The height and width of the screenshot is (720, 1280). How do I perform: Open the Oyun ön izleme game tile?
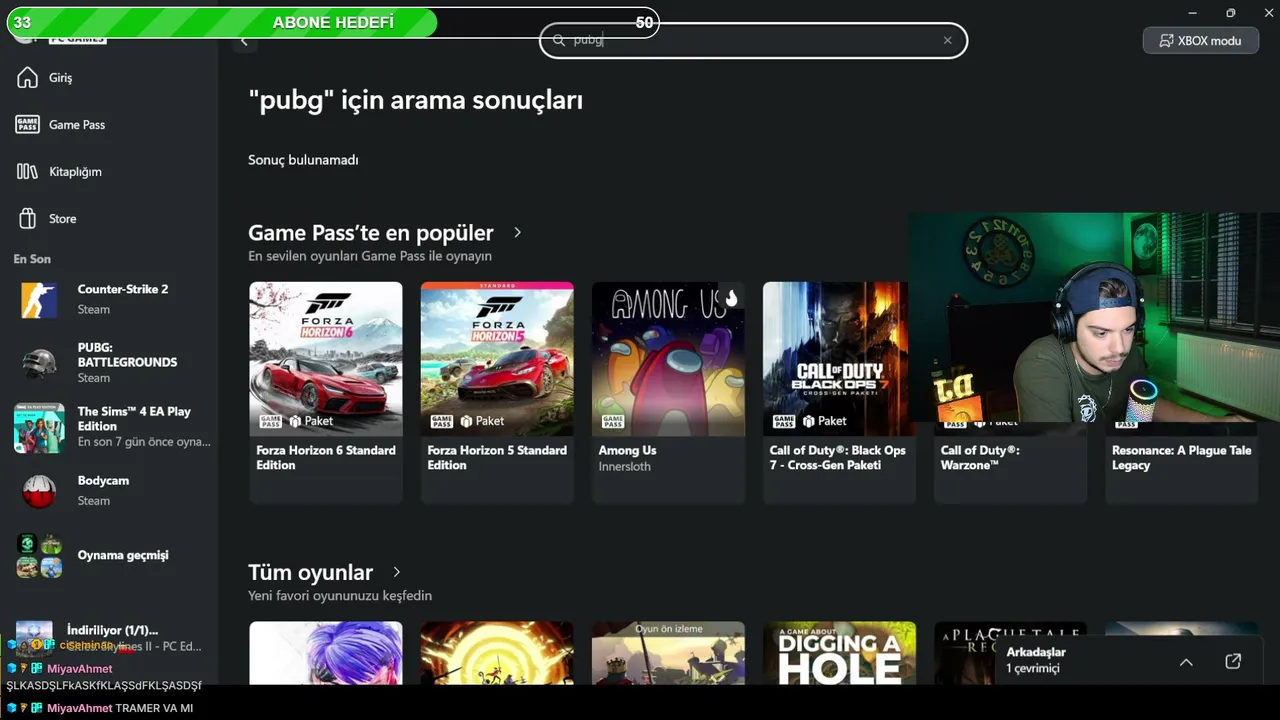(668, 653)
